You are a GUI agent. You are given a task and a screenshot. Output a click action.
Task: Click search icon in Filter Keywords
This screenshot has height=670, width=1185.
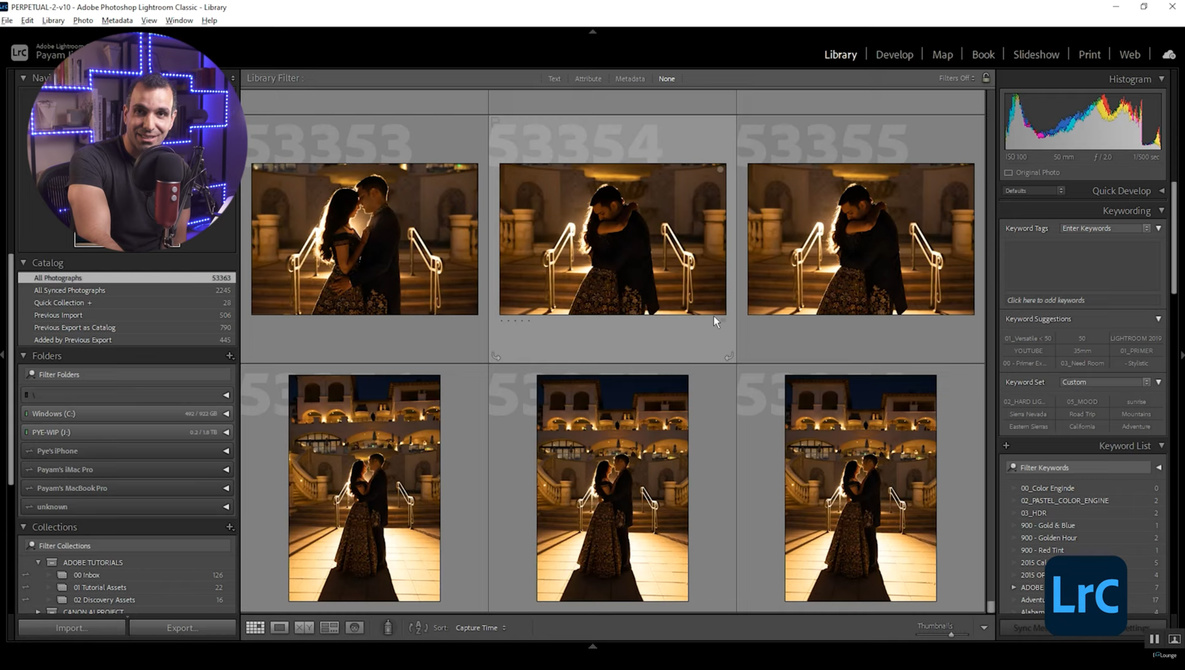point(1012,468)
